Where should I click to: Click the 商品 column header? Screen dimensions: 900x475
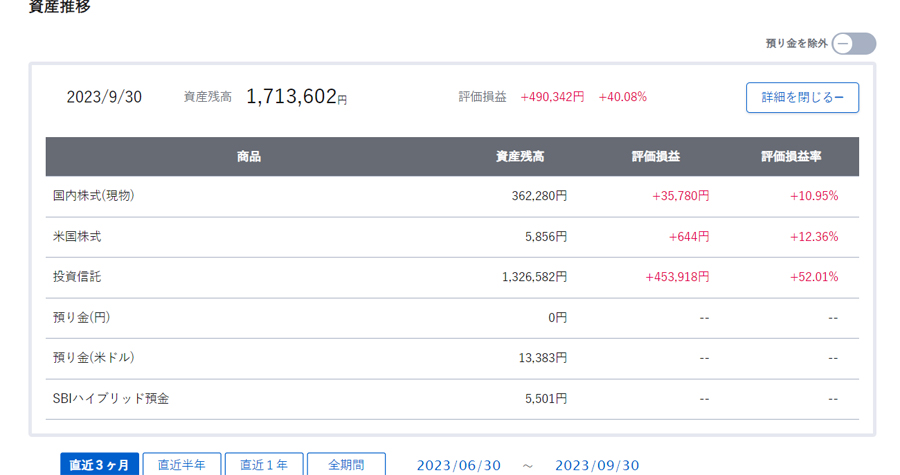[249, 157]
